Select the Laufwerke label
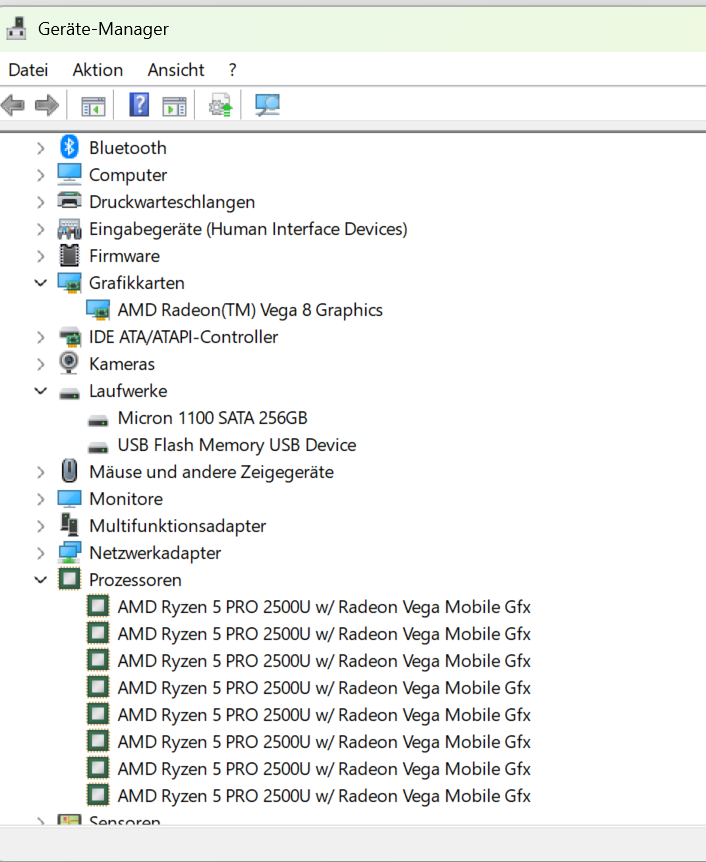Screen dimensions: 706x862 [128, 391]
